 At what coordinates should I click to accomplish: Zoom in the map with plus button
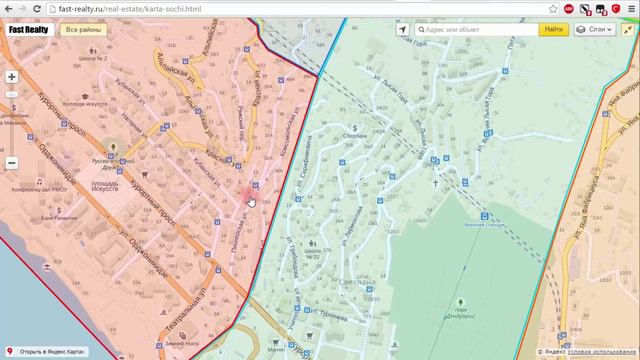pos(11,77)
